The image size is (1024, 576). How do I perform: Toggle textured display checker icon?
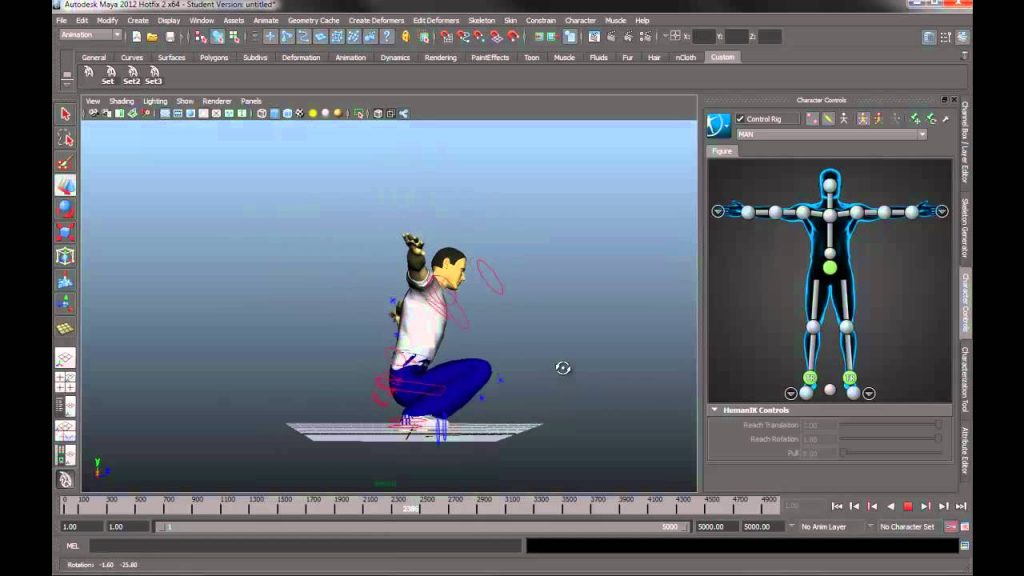[x=300, y=114]
